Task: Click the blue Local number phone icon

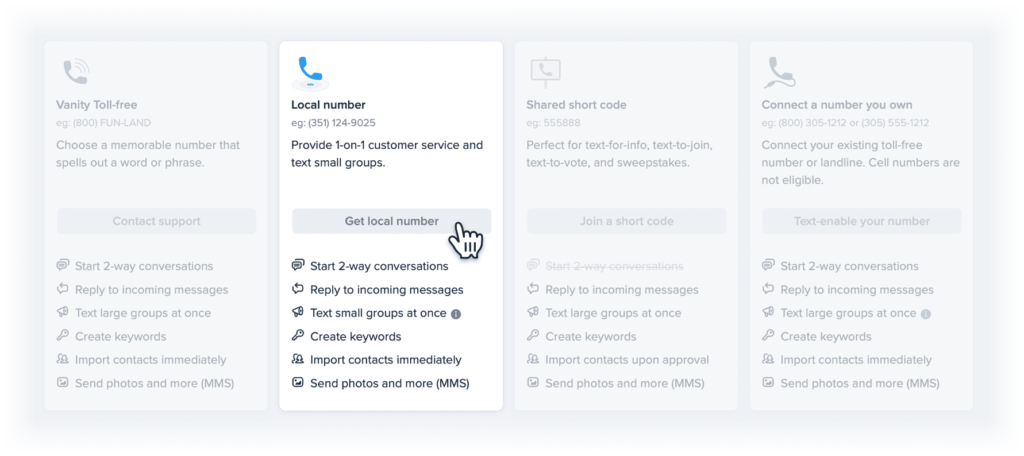Action: pos(310,73)
